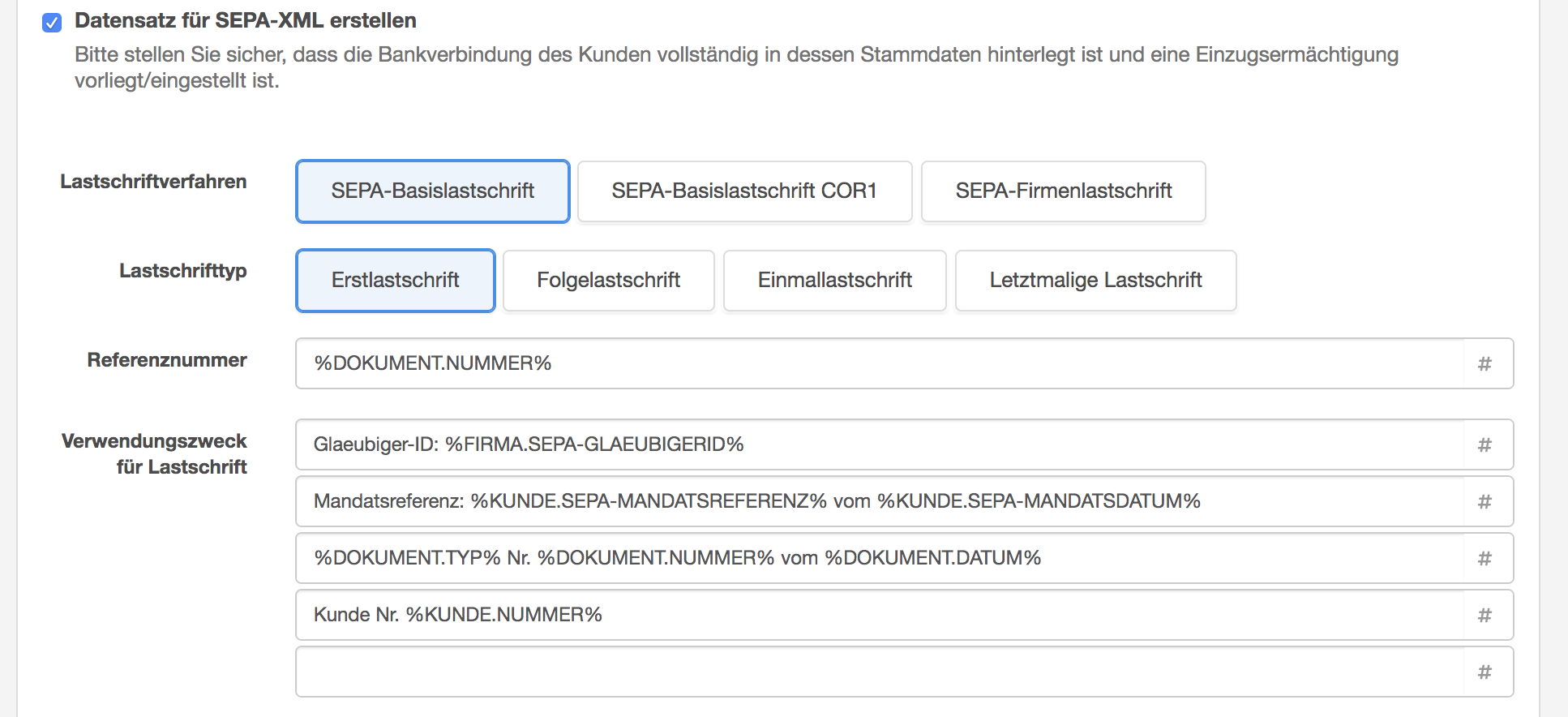Viewport: 1568px width, 717px height.
Task: Select Einmallastschrift type
Action: coord(835,281)
